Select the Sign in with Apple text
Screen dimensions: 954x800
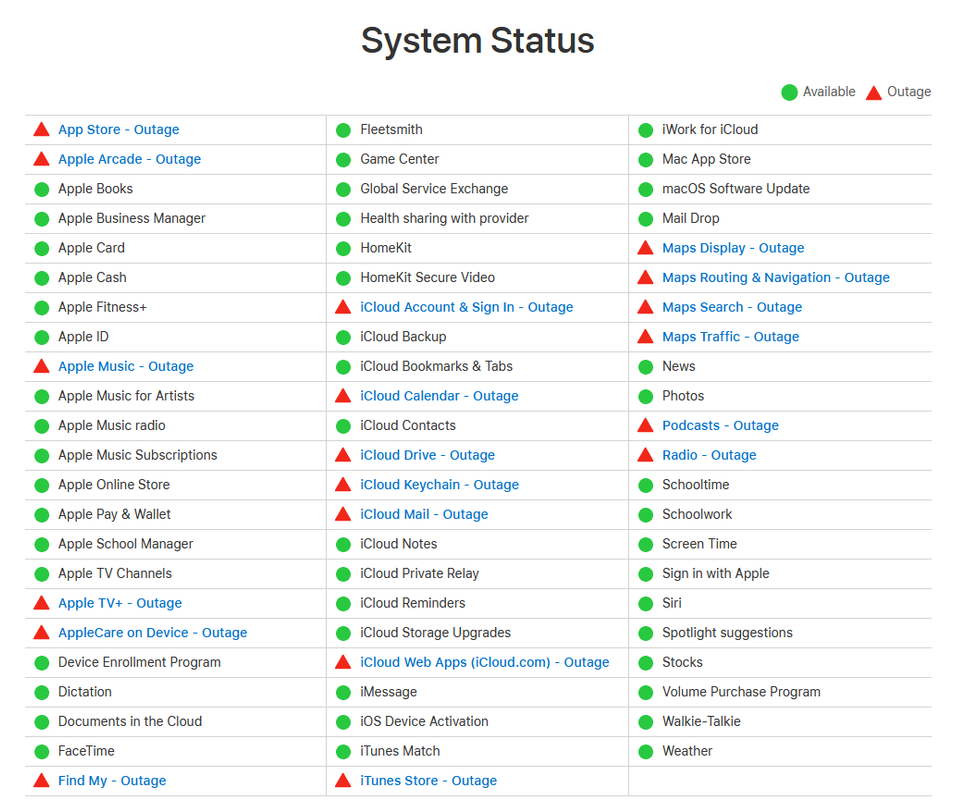pos(716,574)
